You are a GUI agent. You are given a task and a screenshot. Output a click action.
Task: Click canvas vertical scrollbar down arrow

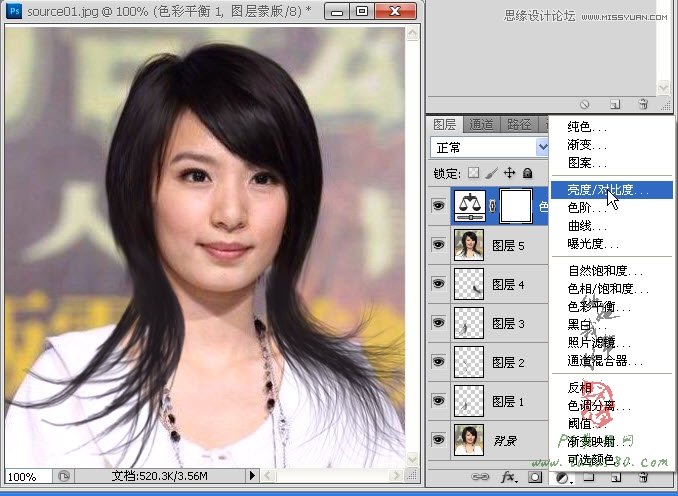tap(413, 459)
